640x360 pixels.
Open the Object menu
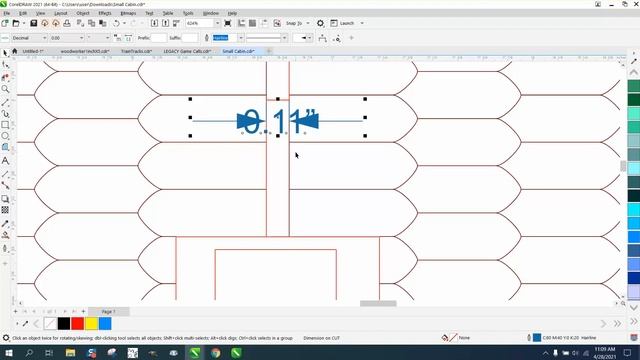[83, 13]
